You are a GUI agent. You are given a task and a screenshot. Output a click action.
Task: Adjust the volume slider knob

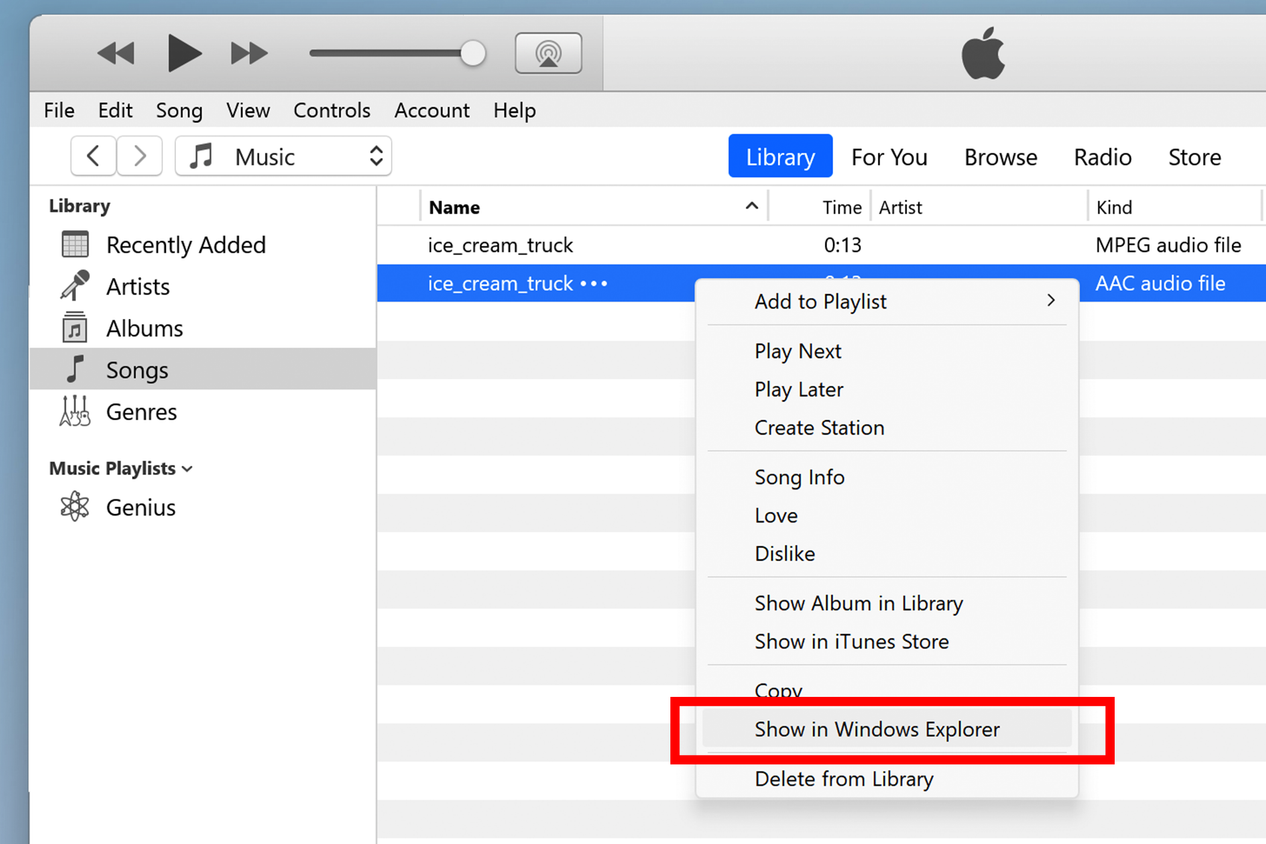tap(473, 53)
